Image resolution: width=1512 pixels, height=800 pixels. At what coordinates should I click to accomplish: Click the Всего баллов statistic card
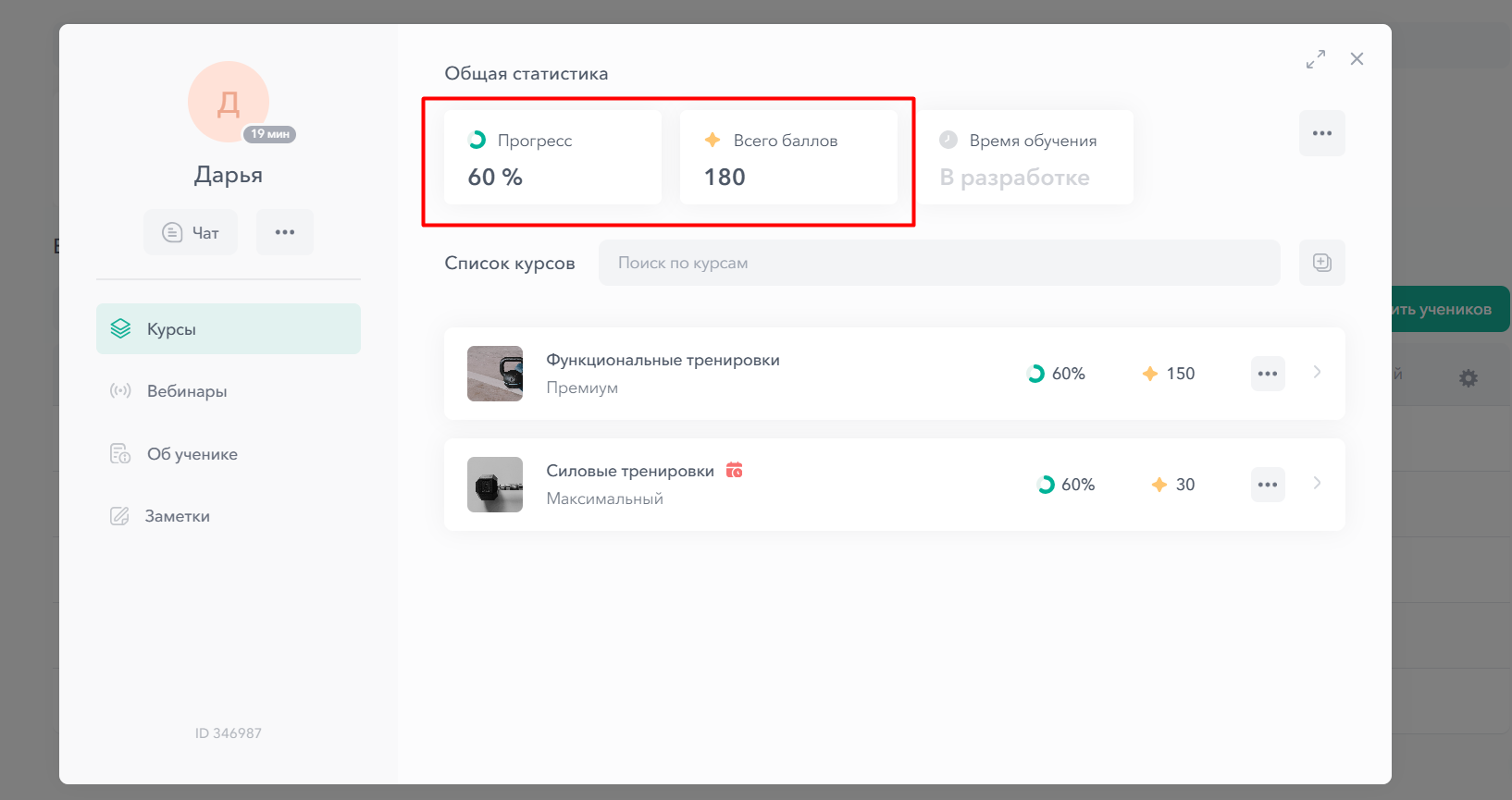coord(788,157)
